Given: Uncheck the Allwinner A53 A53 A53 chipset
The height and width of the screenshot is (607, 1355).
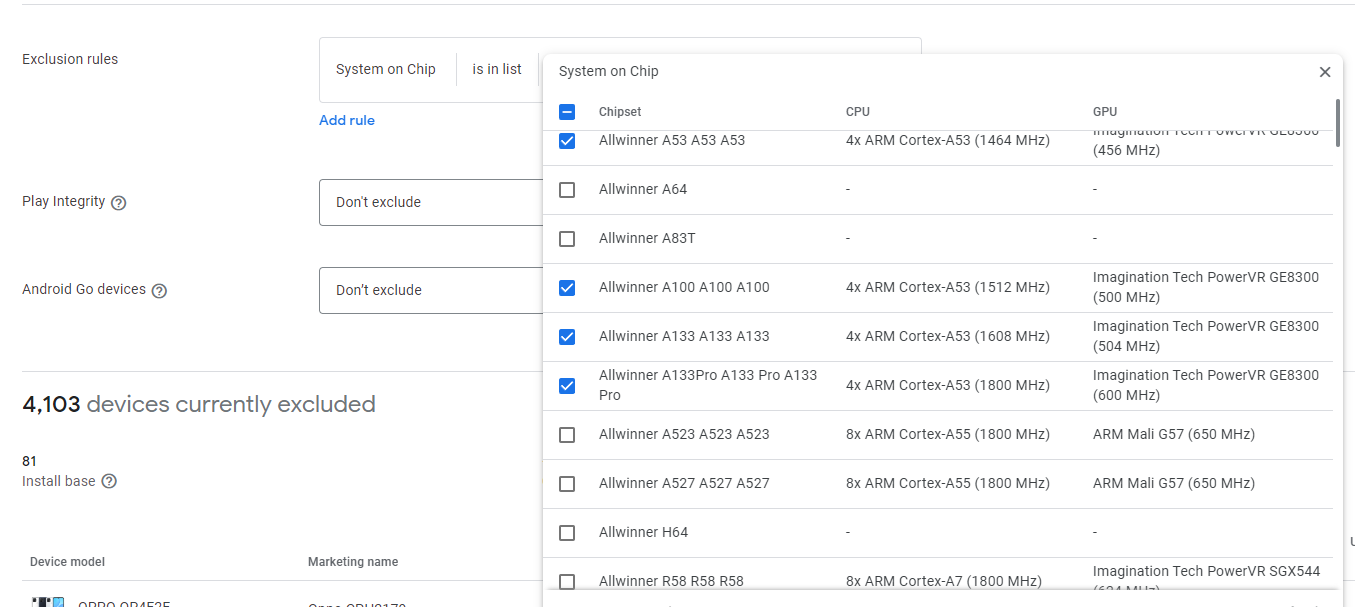Looking at the screenshot, I should tap(567, 141).
